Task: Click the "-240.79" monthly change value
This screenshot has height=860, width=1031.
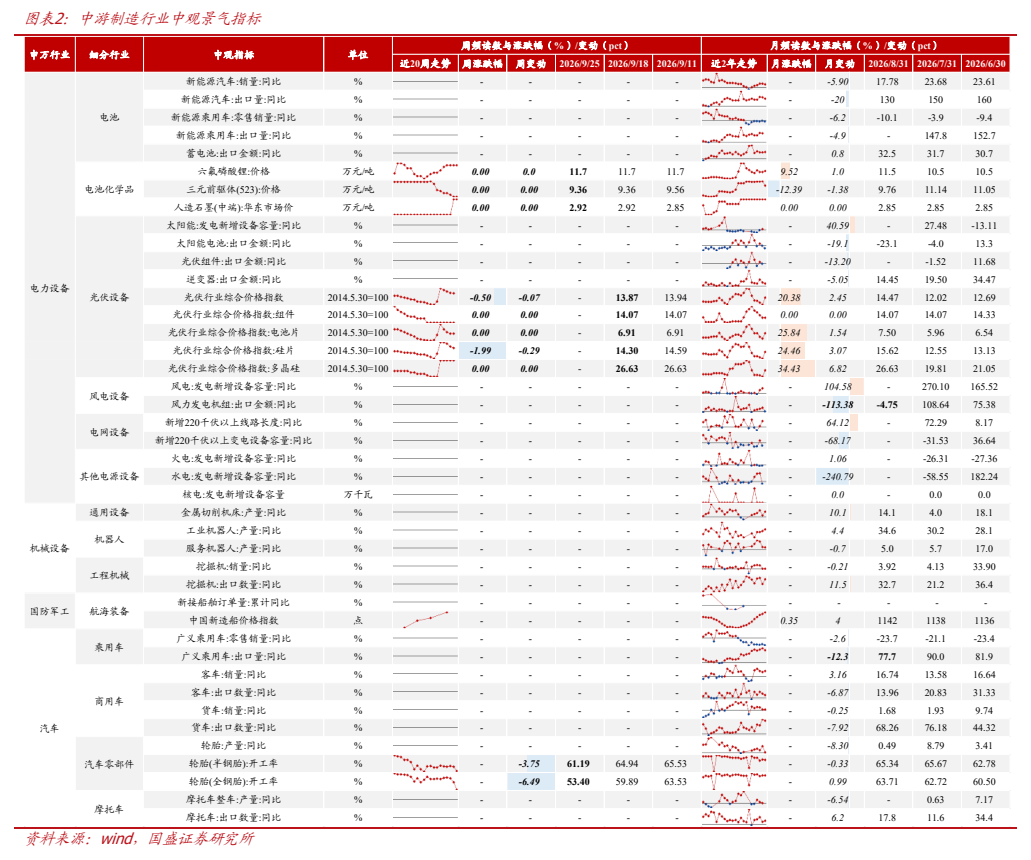Action: (838, 477)
